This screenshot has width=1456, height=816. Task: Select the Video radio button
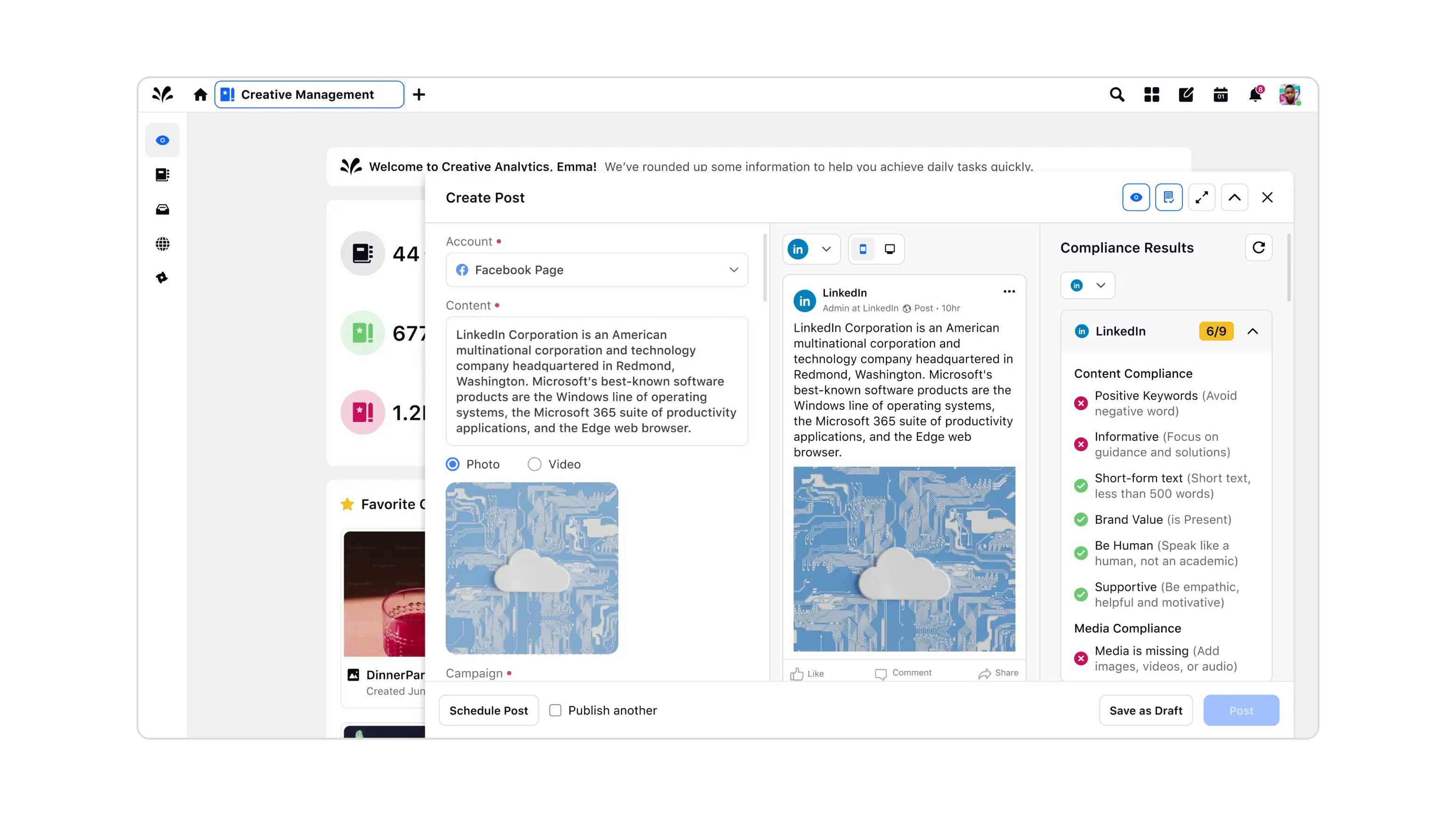coord(534,464)
